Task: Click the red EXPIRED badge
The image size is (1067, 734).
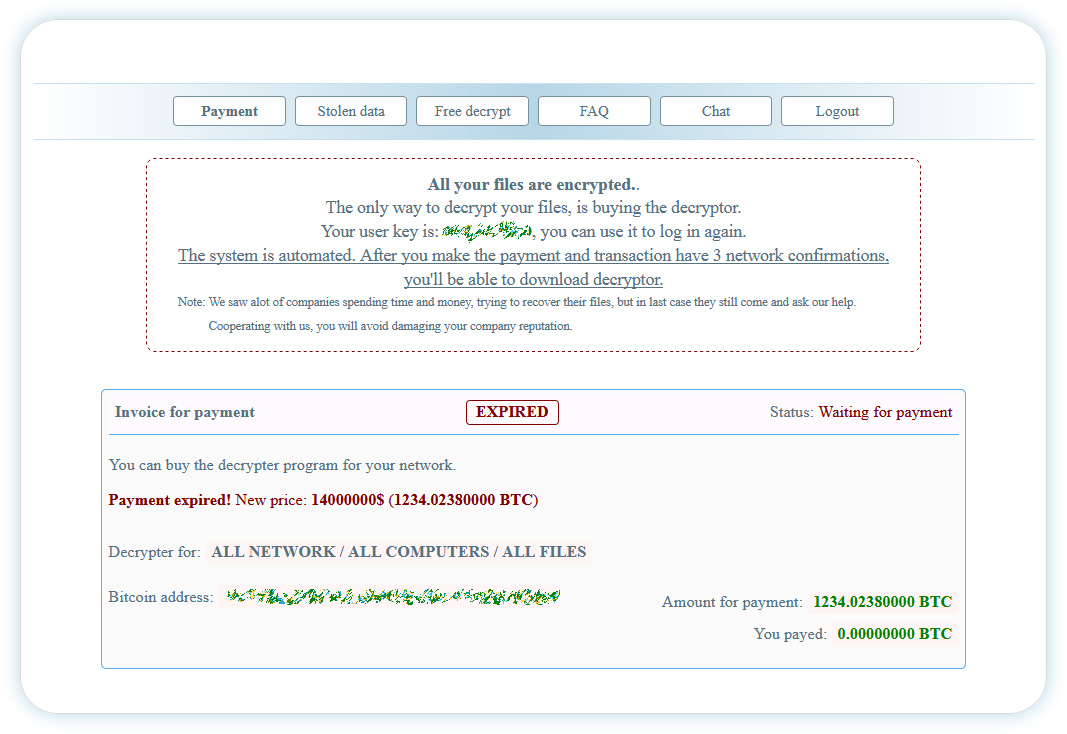Action: [x=512, y=412]
